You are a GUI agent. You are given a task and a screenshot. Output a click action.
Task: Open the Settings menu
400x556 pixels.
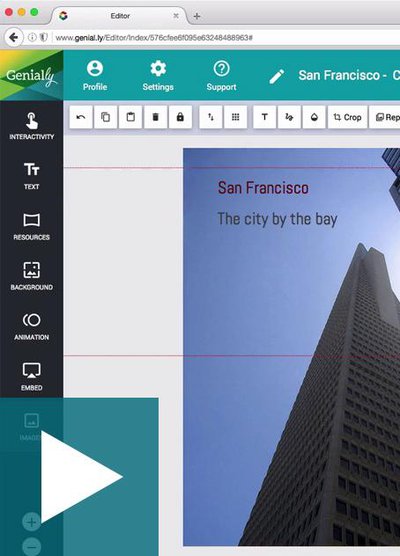click(158, 76)
